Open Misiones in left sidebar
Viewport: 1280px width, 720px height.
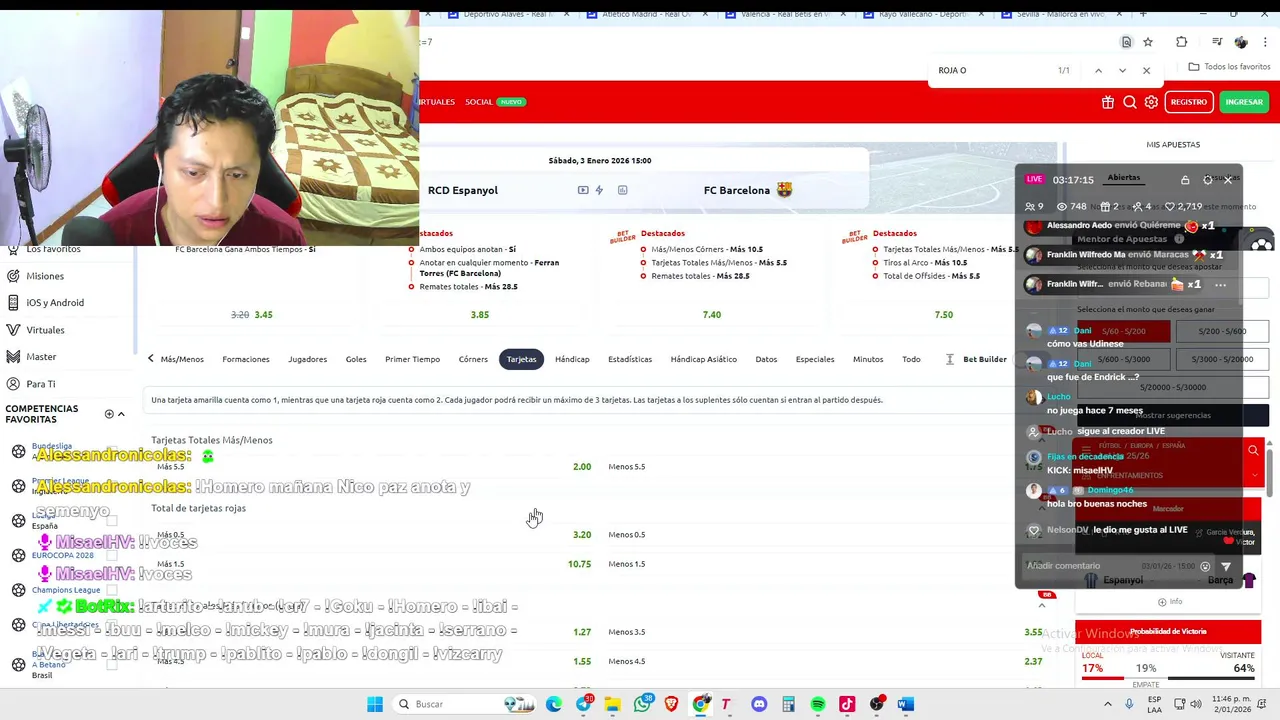(45, 276)
